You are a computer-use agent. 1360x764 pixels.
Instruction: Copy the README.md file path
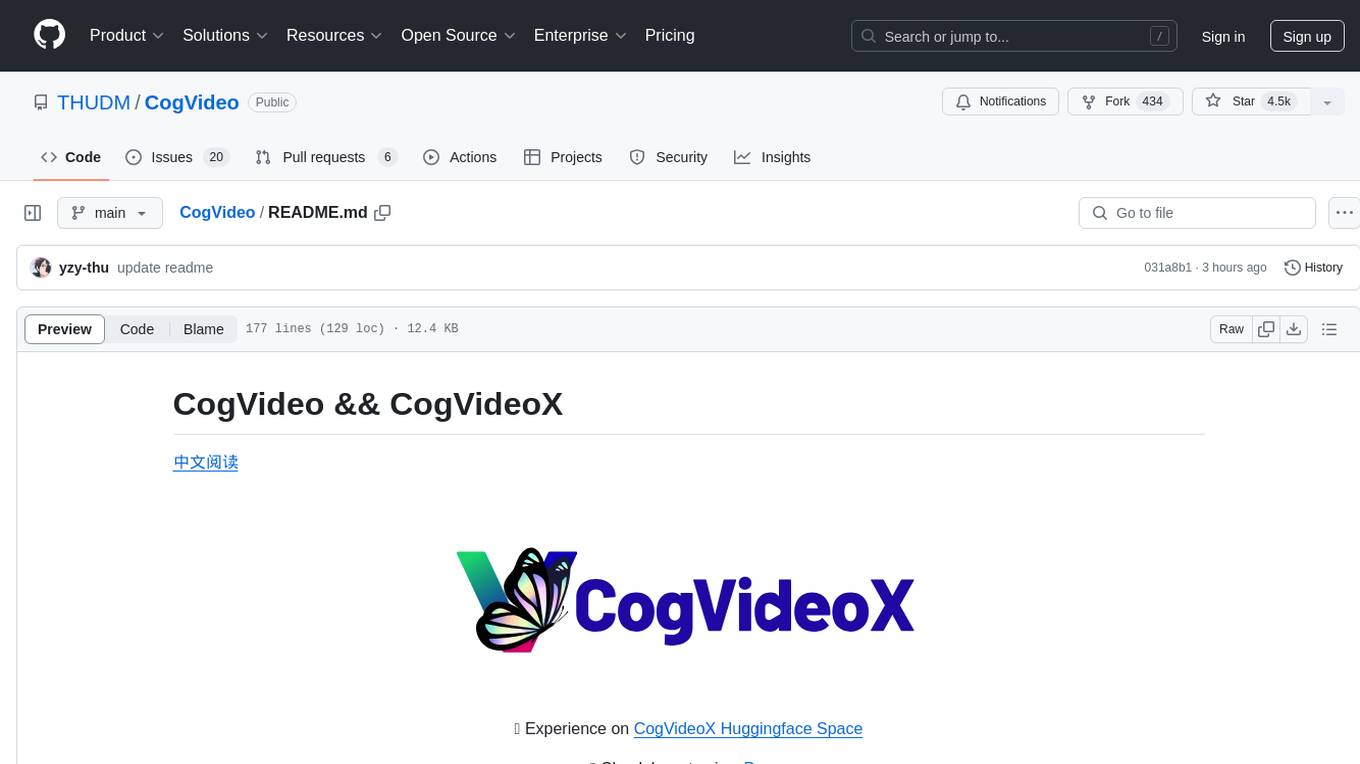point(382,213)
